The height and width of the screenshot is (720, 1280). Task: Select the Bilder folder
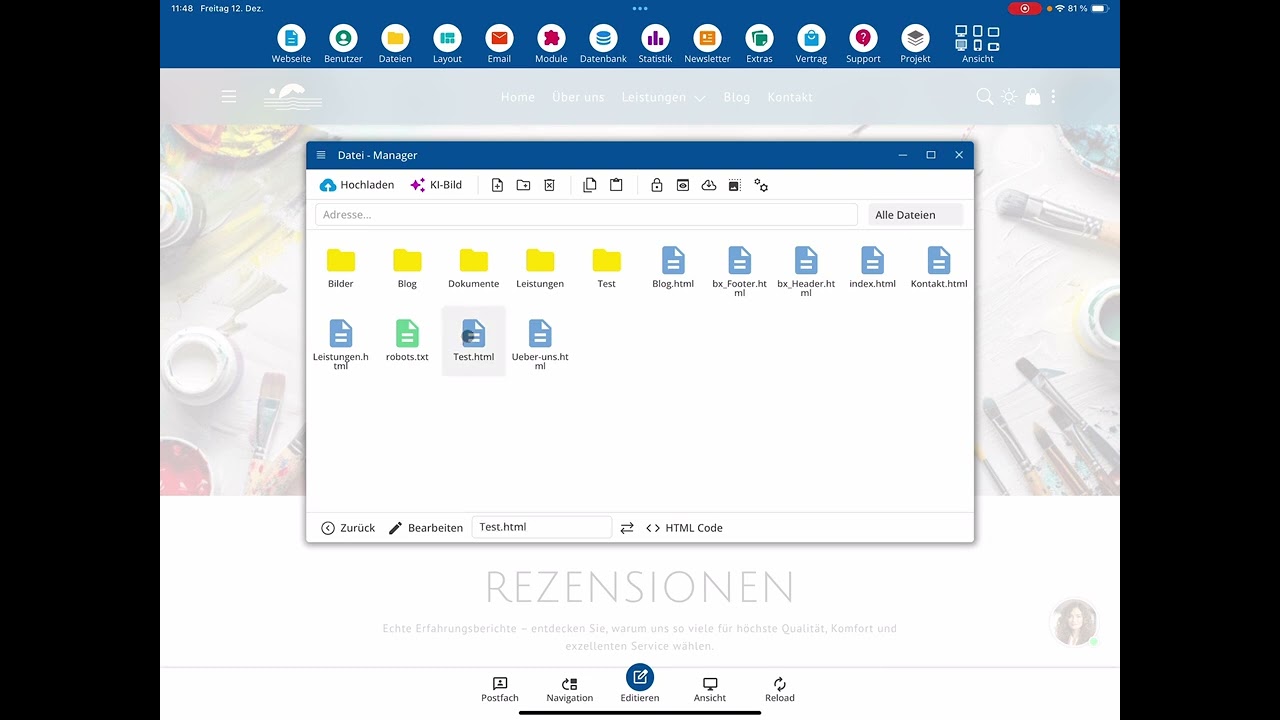pyautogui.click(x=341, y=268)
